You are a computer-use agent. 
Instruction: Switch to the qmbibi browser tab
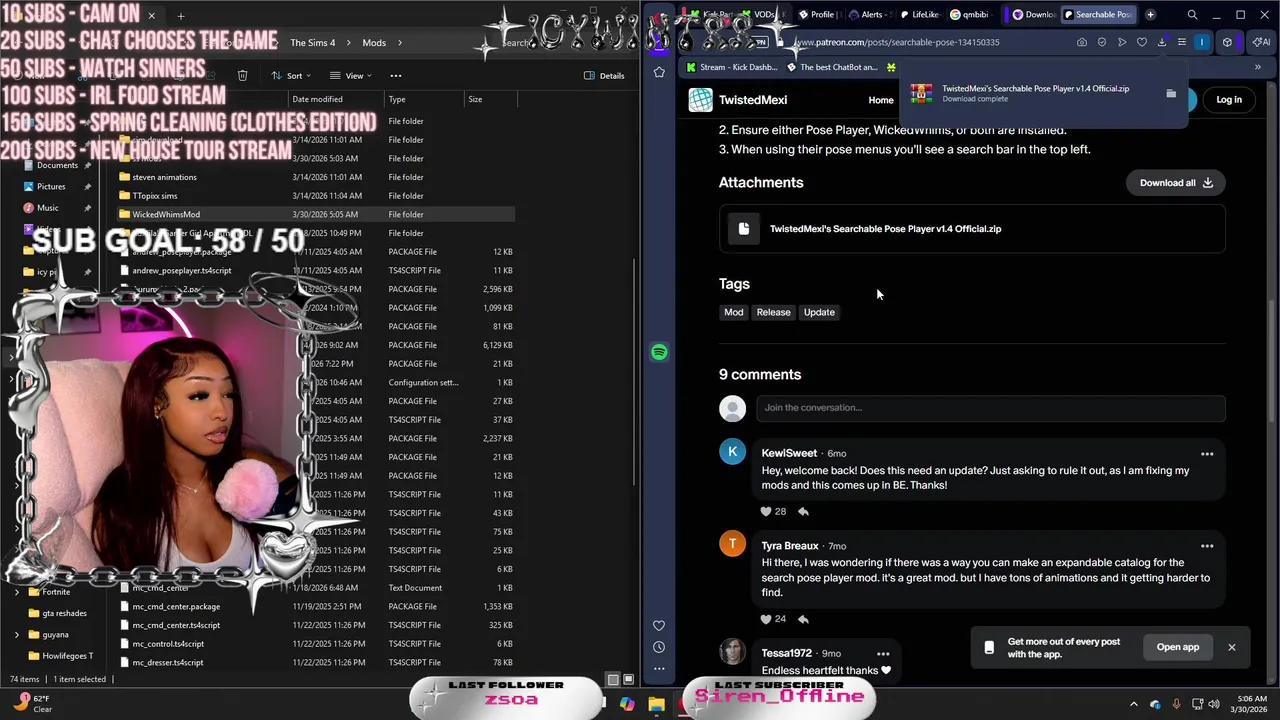coord(969,15)
